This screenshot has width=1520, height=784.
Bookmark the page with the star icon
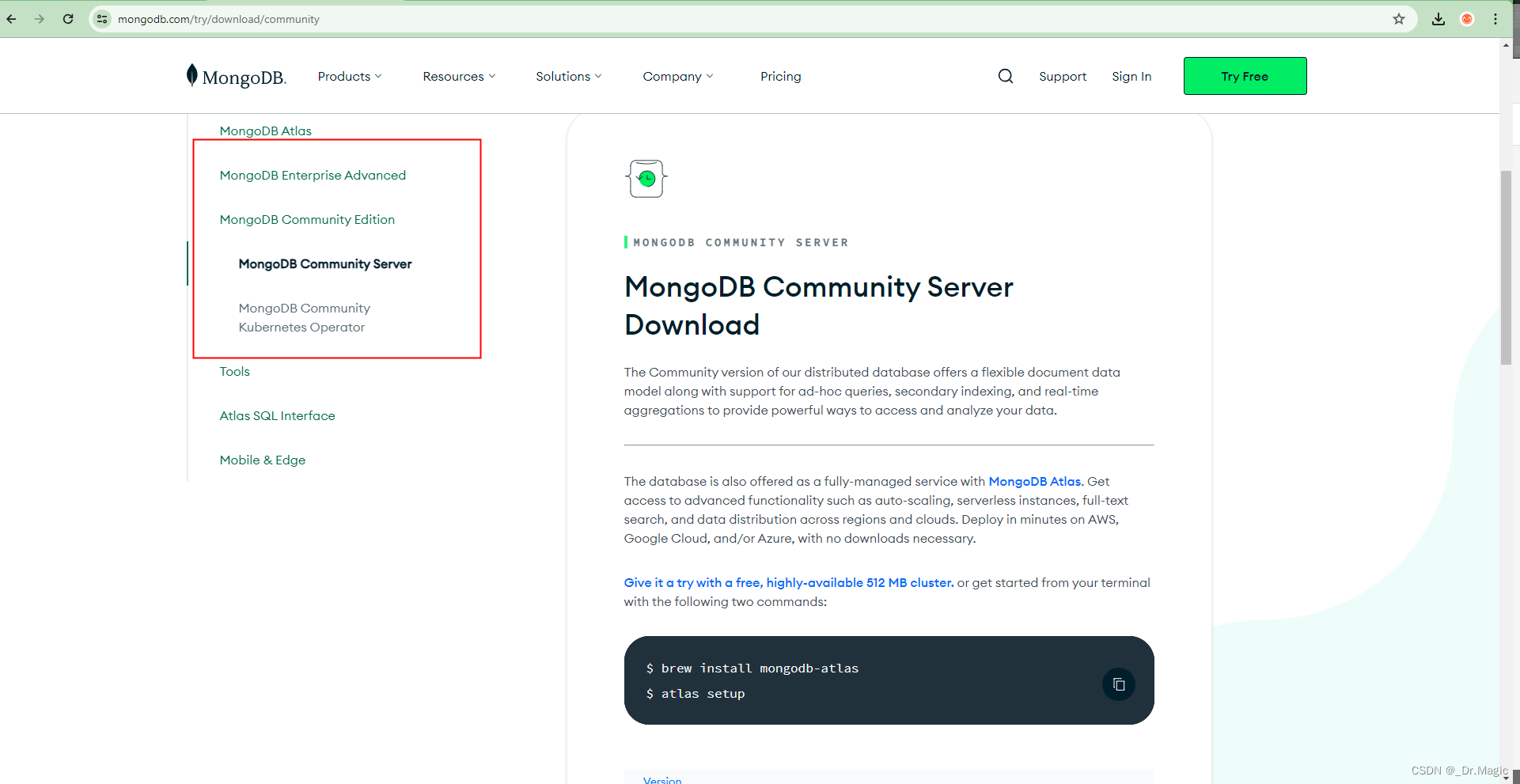(1399, 18)
